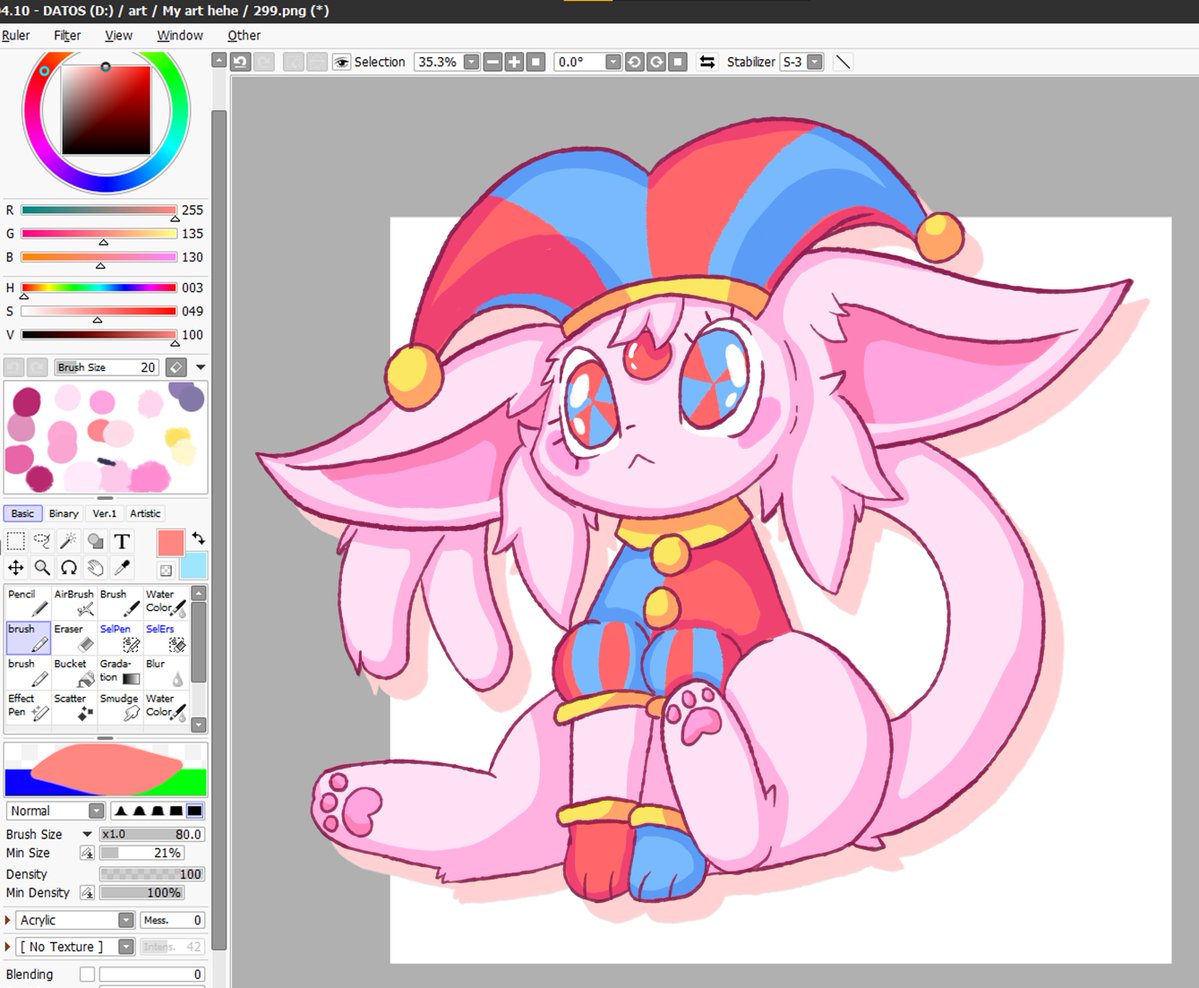Screen dimensions: 1199x988
Task: Select the Shape tool
Action: [95, 541]
